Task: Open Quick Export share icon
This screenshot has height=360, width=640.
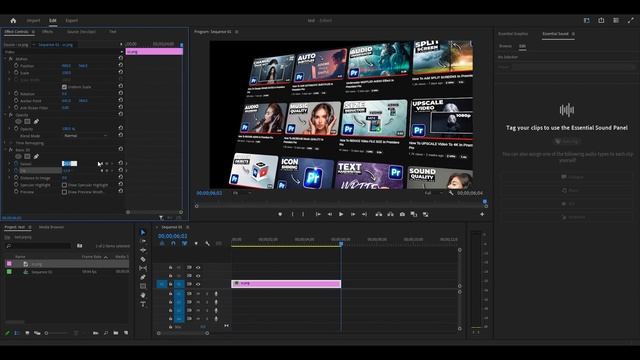Action: click(601, 20)
